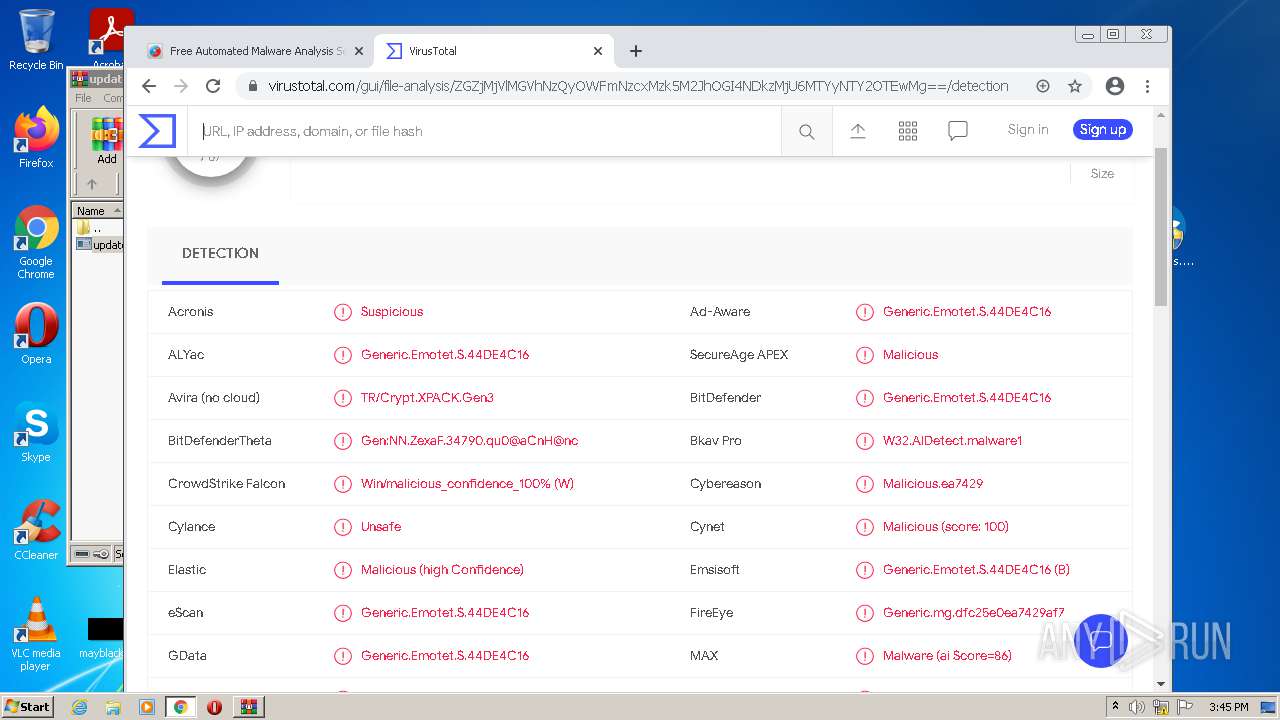Viewport: 1280px width, 720px height.
Task: Reload the VirusTotal page
Action: coord(213,86)
